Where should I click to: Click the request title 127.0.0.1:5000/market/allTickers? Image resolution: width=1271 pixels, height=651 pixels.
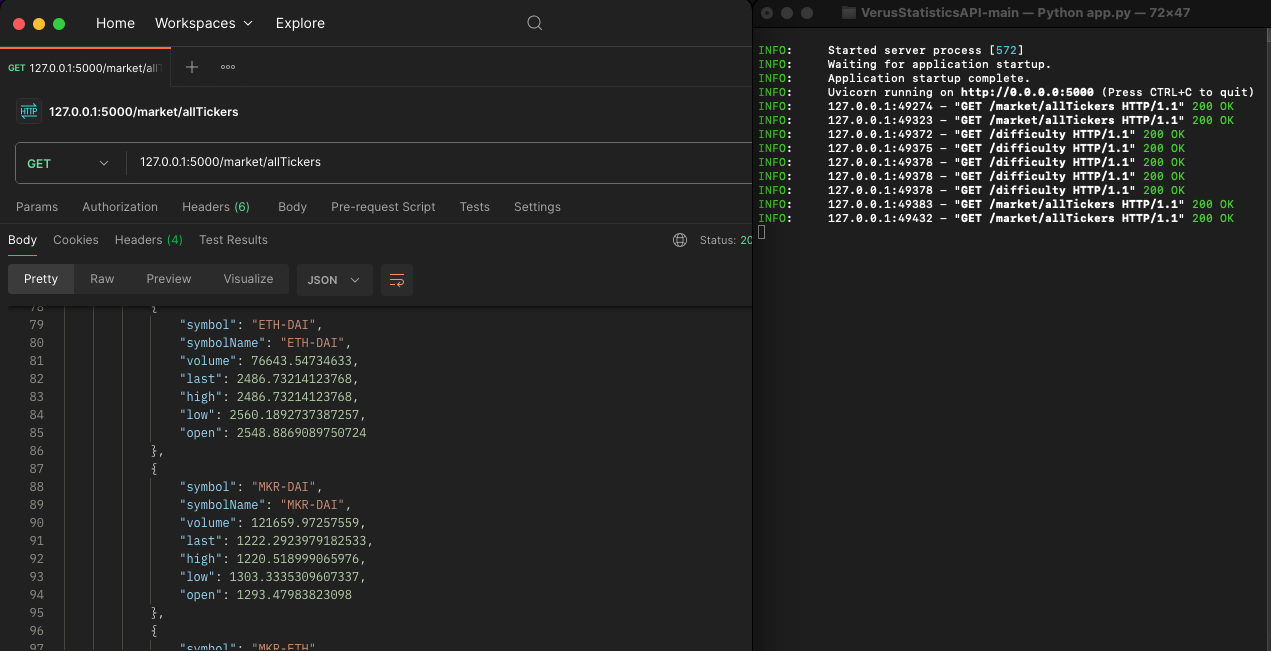[144, 112]
